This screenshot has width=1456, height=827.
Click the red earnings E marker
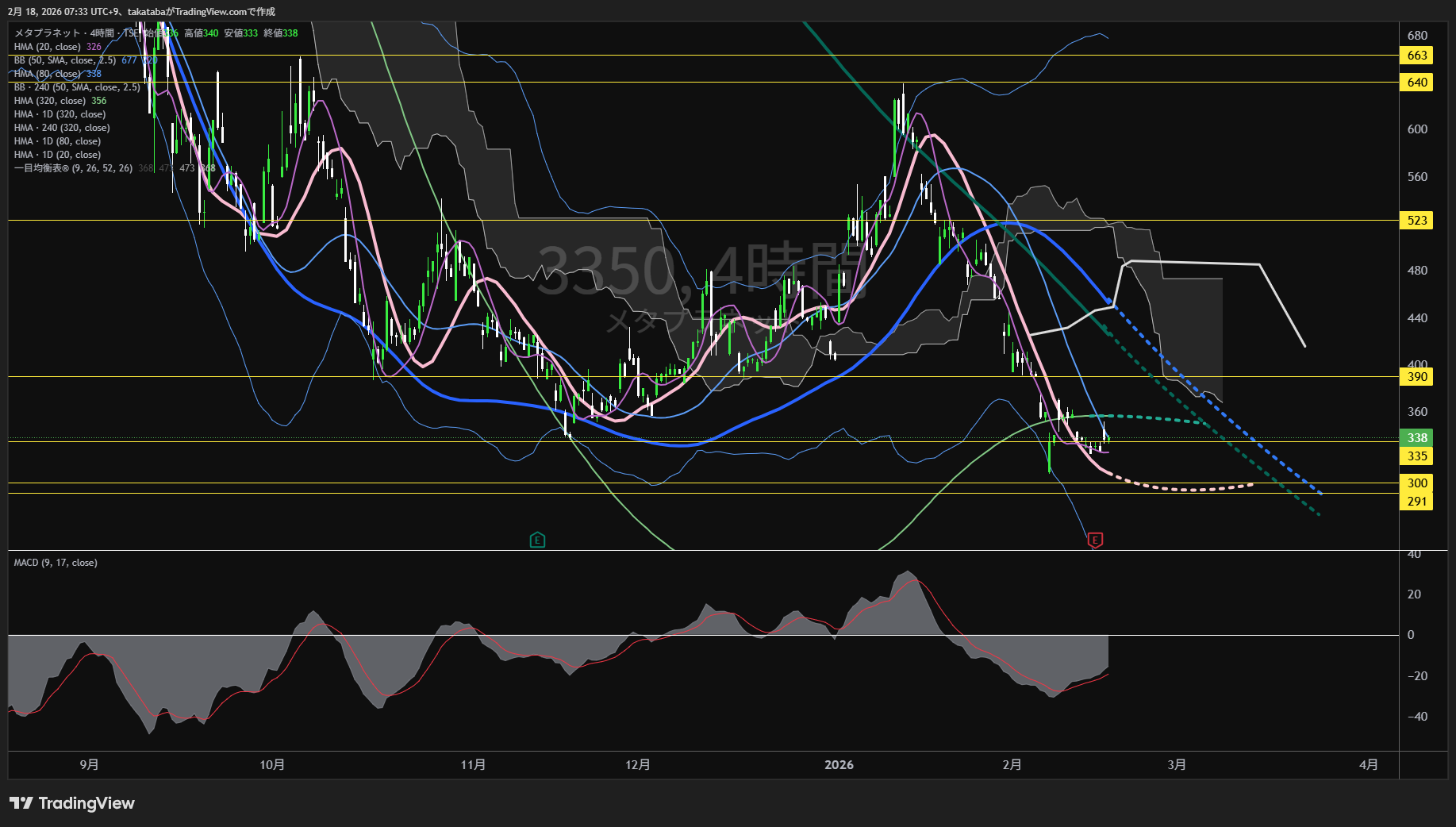point(1095,540)
